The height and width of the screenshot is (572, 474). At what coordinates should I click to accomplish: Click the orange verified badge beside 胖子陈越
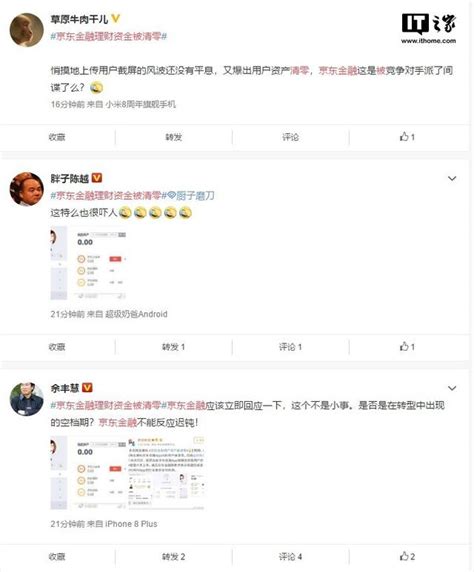click(97, 178)
